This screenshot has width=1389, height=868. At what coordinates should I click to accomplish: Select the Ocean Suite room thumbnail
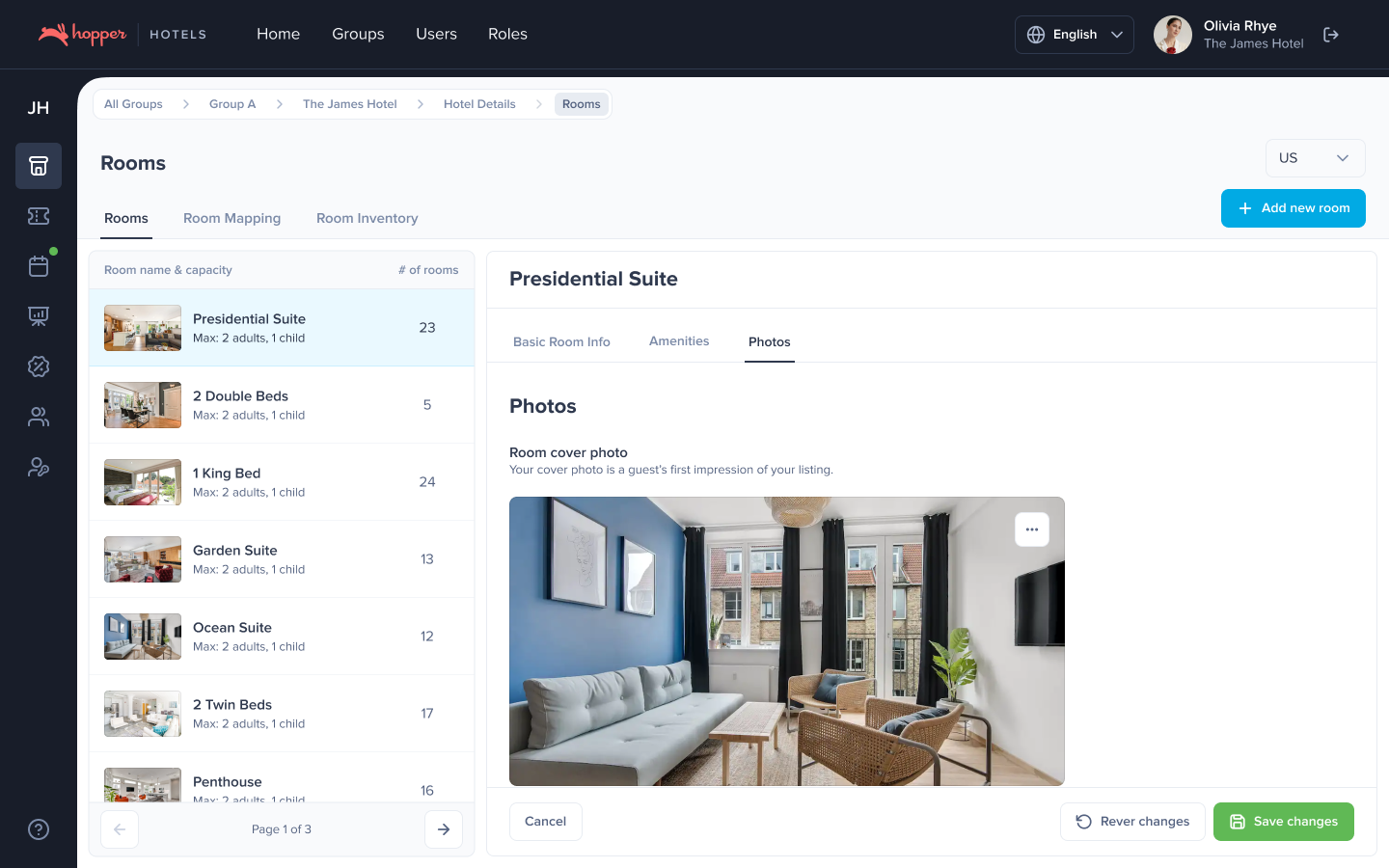click(143, 637)
